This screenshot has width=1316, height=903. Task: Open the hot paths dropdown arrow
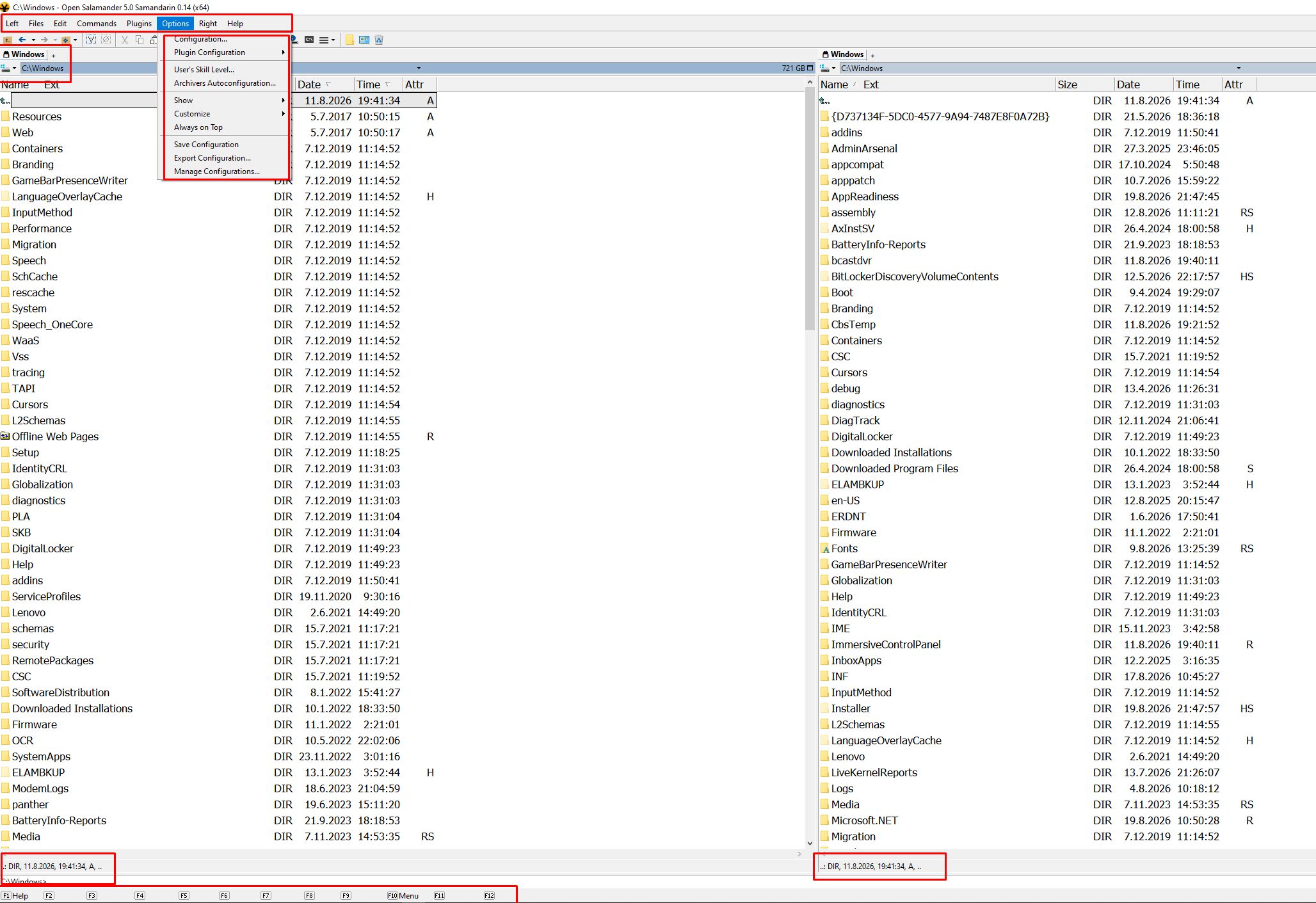tap(75, 40)
